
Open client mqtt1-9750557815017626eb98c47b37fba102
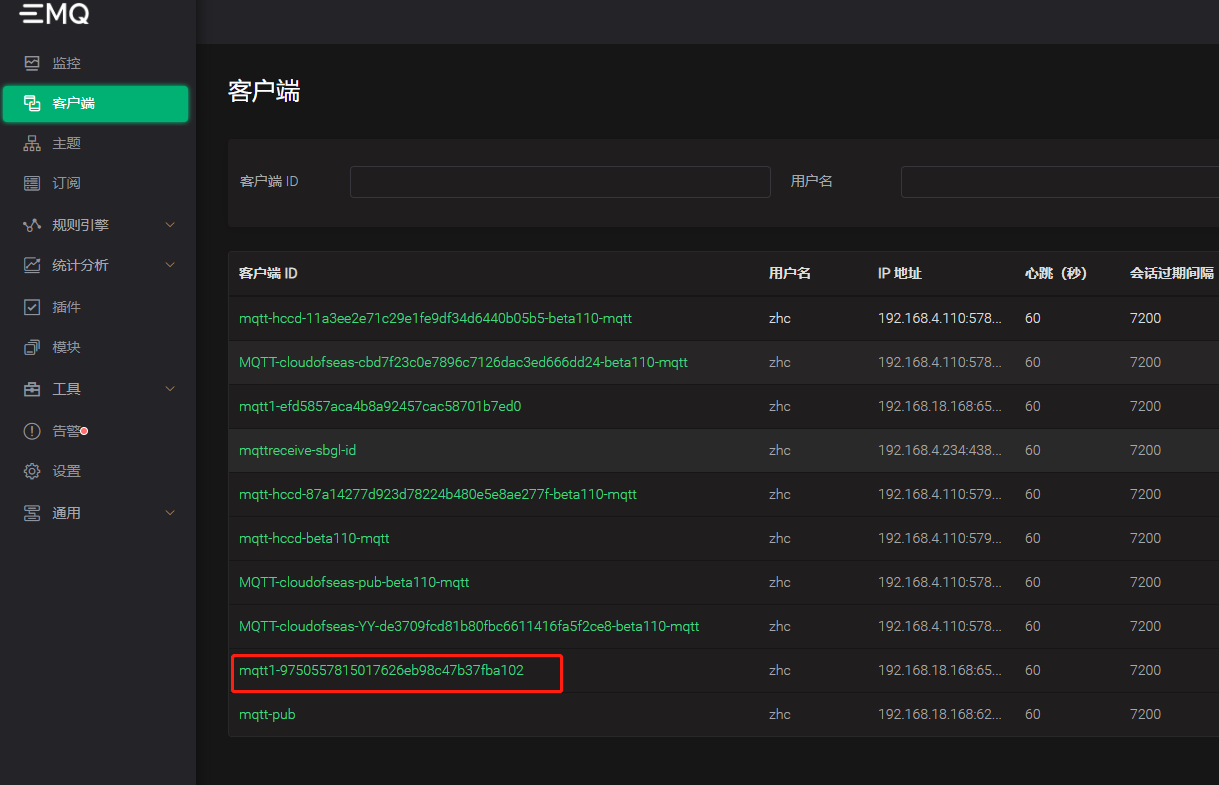[381, 670]
